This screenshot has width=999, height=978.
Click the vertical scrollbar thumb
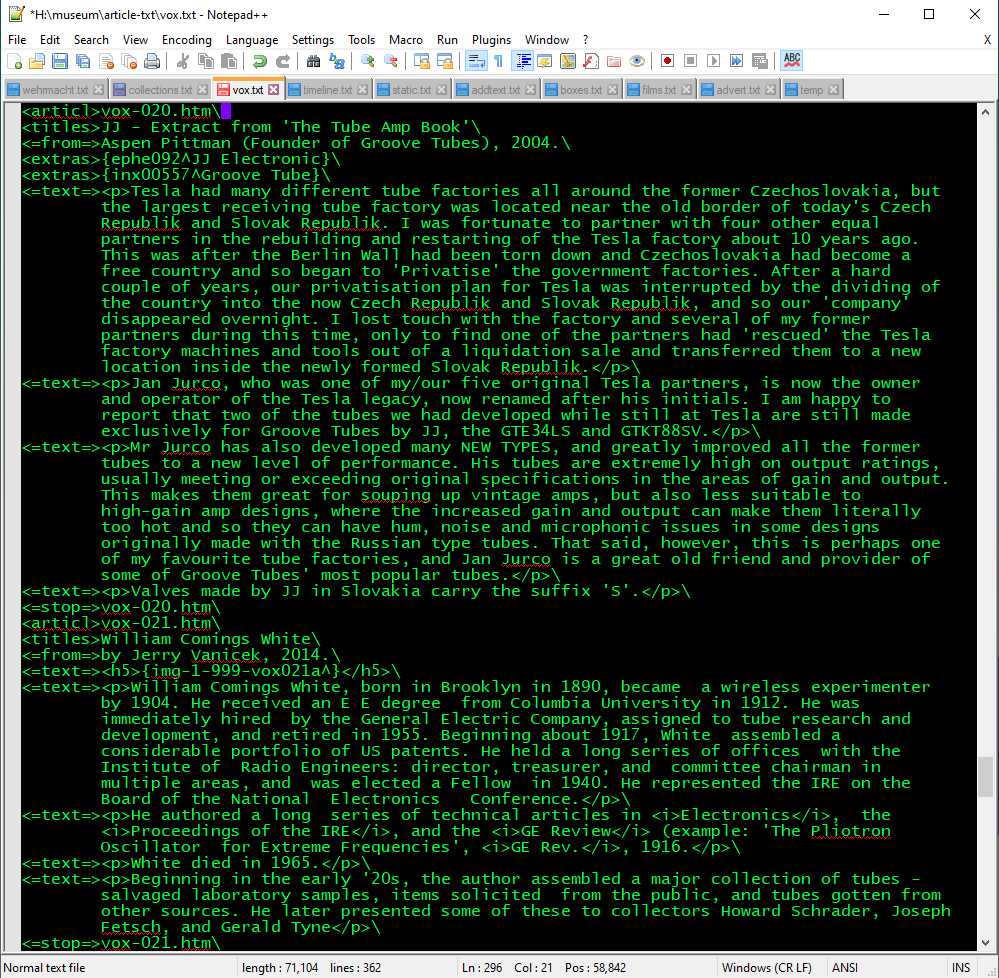[985, 777]
